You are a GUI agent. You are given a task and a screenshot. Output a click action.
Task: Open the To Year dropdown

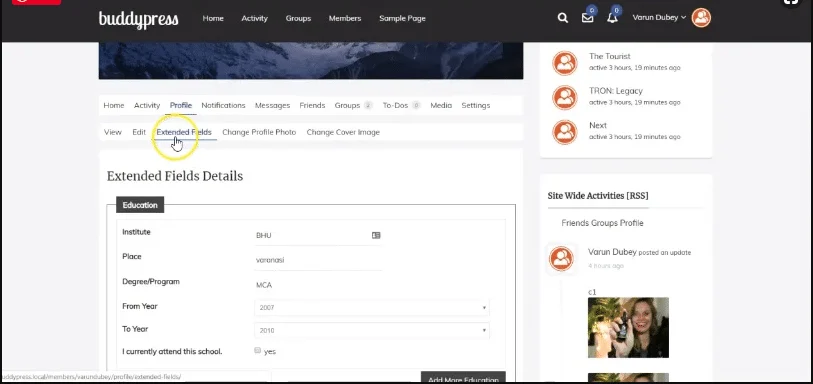pos(372,331)
